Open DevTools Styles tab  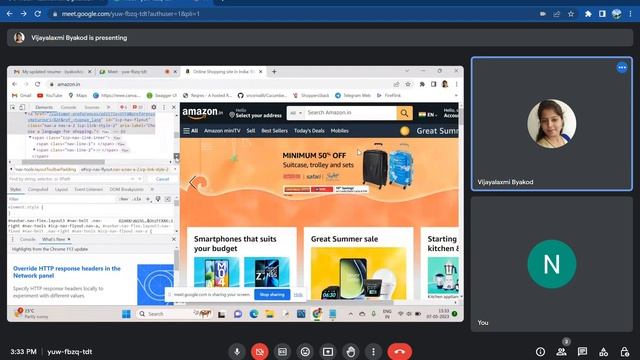click(x=16, y=189)
